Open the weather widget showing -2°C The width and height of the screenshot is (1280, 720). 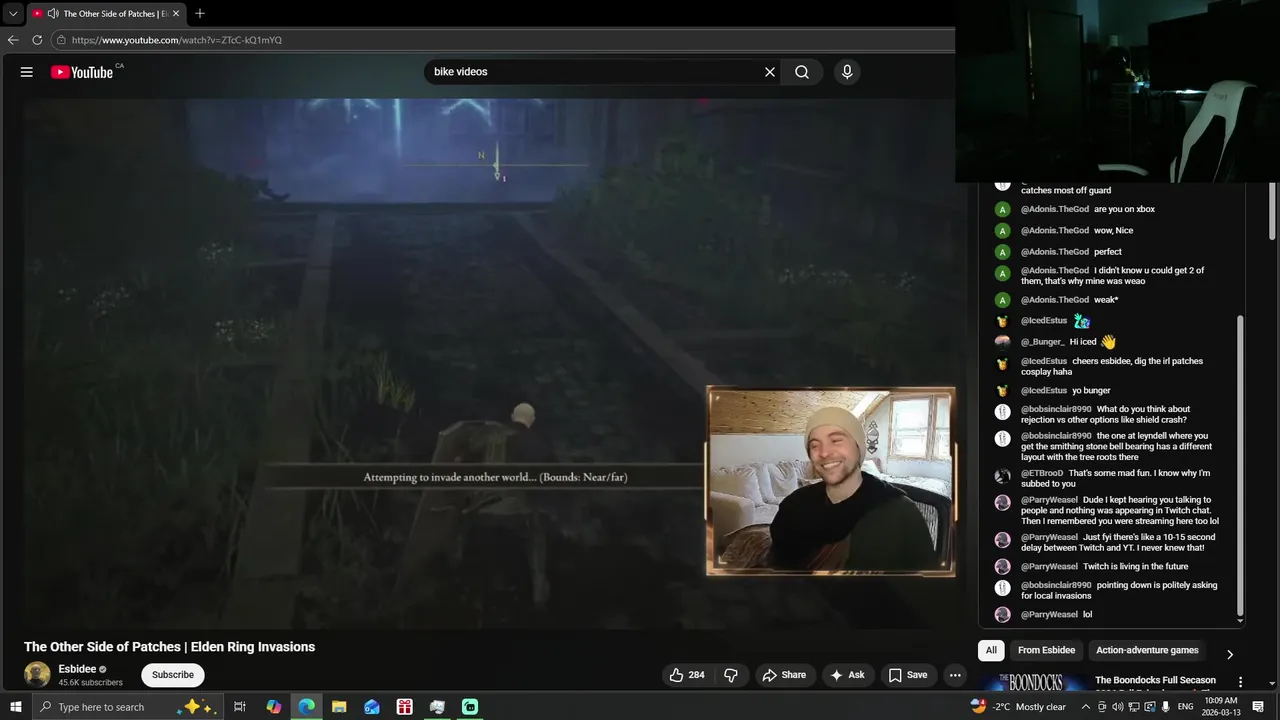click(1018, 707)
